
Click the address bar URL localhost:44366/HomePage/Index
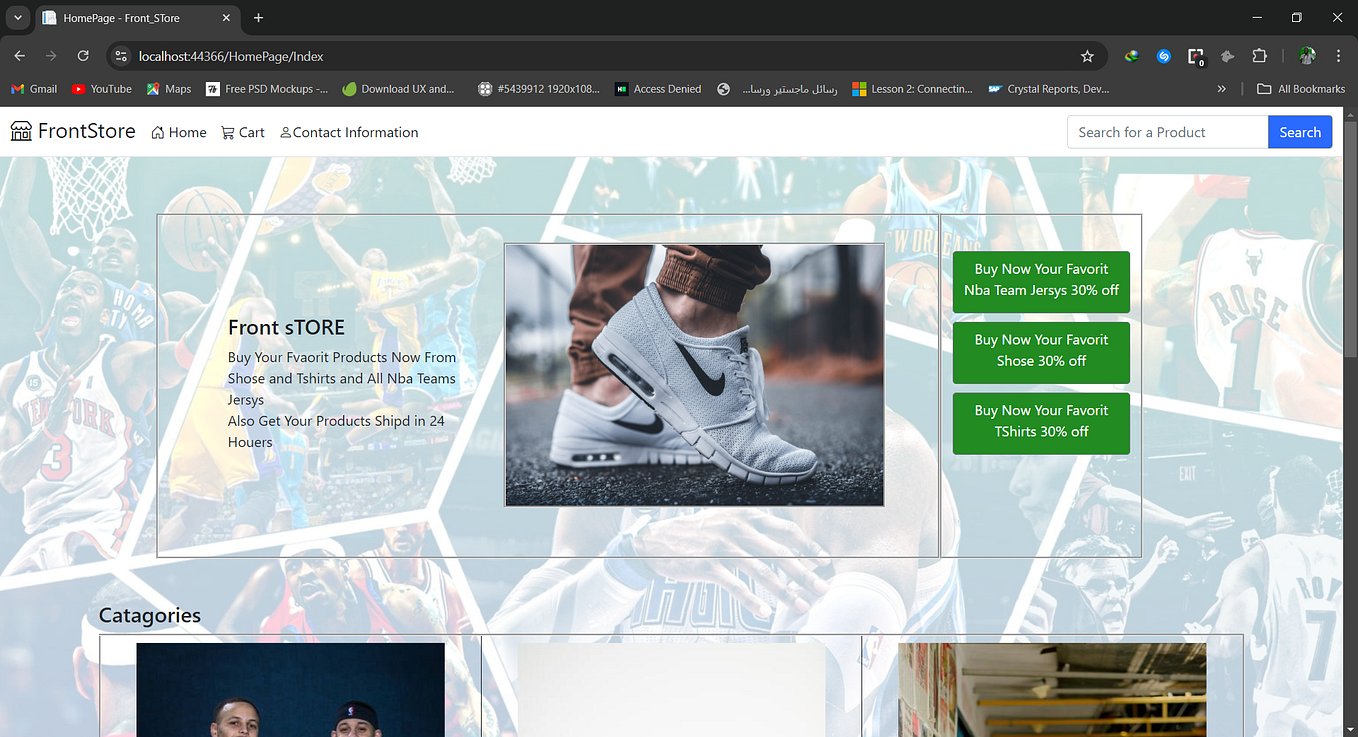(231, 56)
